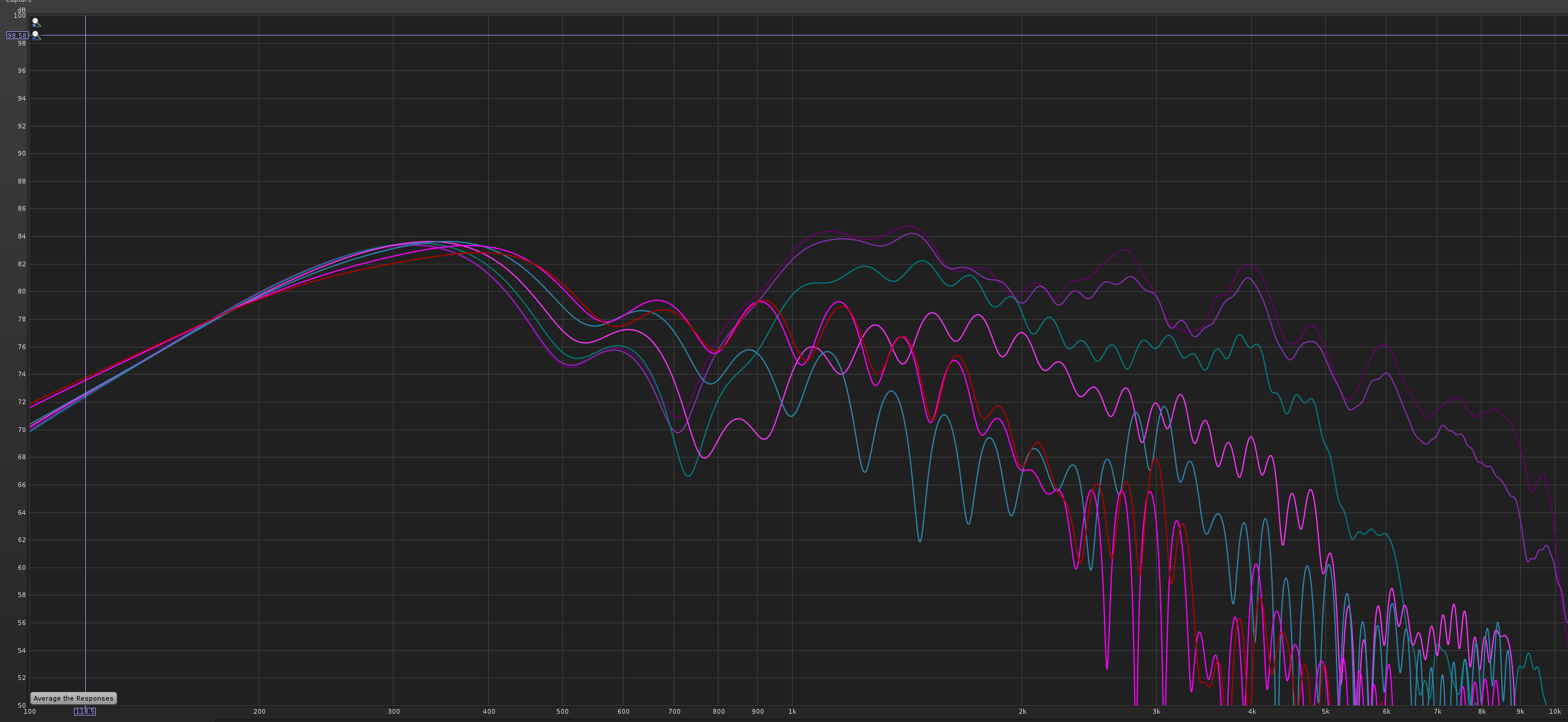Click the 5k frequency axis label
Screen dimensions: 1568x722
point(1326,711)
